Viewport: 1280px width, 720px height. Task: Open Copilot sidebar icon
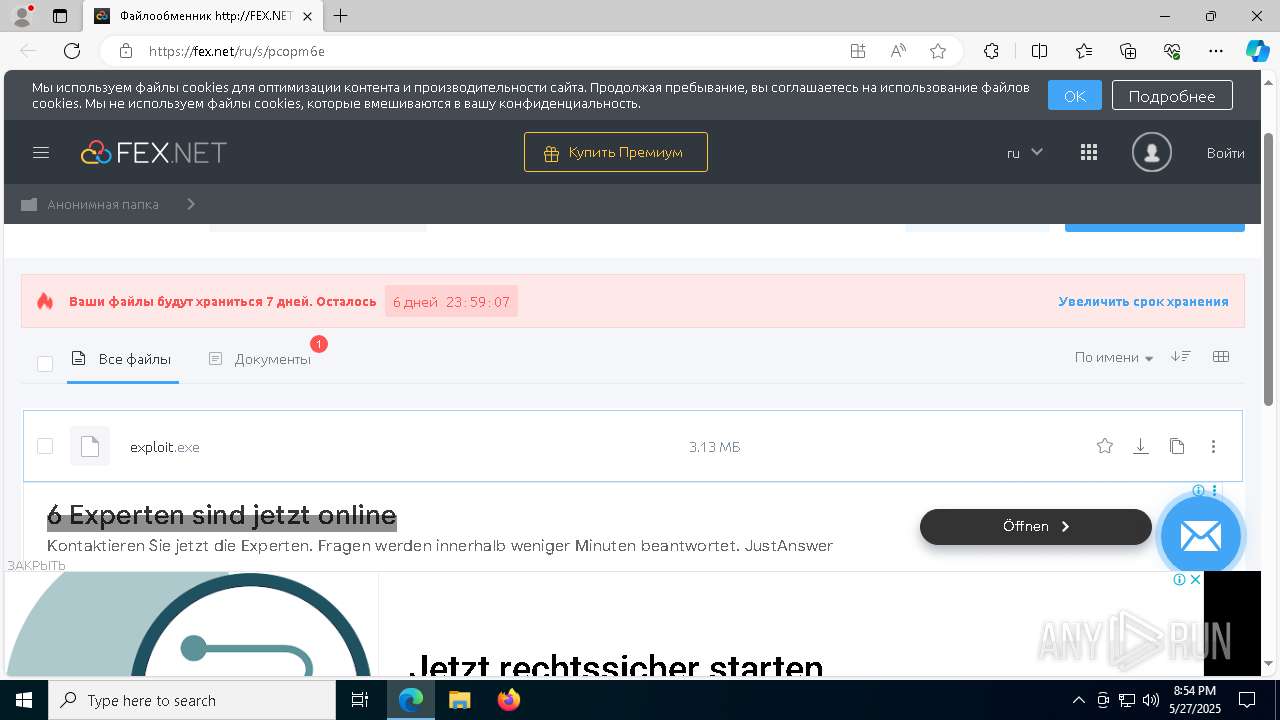1257,51
